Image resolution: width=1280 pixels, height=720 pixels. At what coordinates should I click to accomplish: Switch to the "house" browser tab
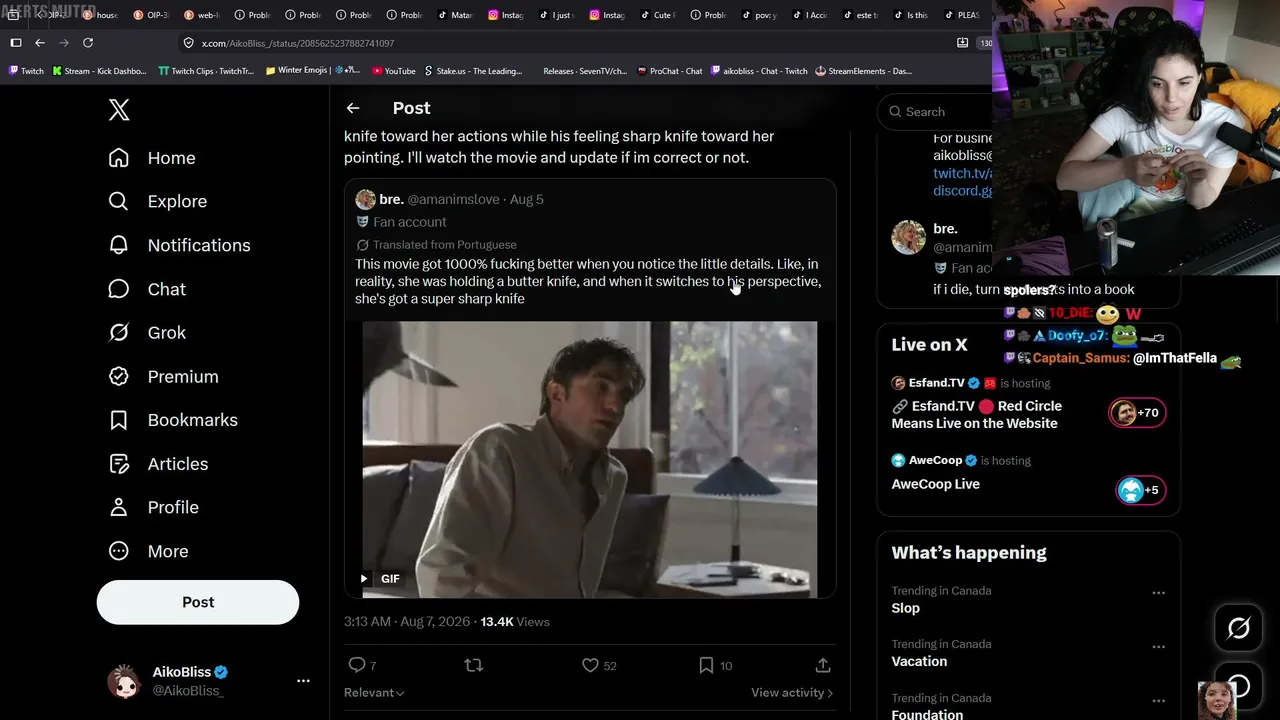pos(99,15)
